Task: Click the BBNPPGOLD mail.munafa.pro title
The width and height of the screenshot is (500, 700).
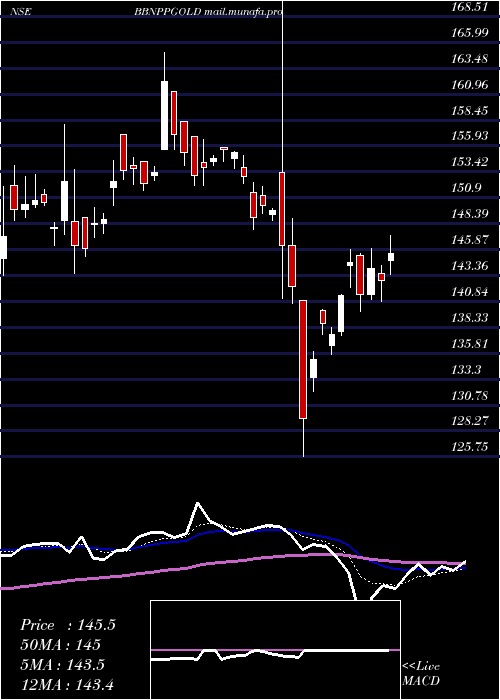Action: [x=208, y=12]
